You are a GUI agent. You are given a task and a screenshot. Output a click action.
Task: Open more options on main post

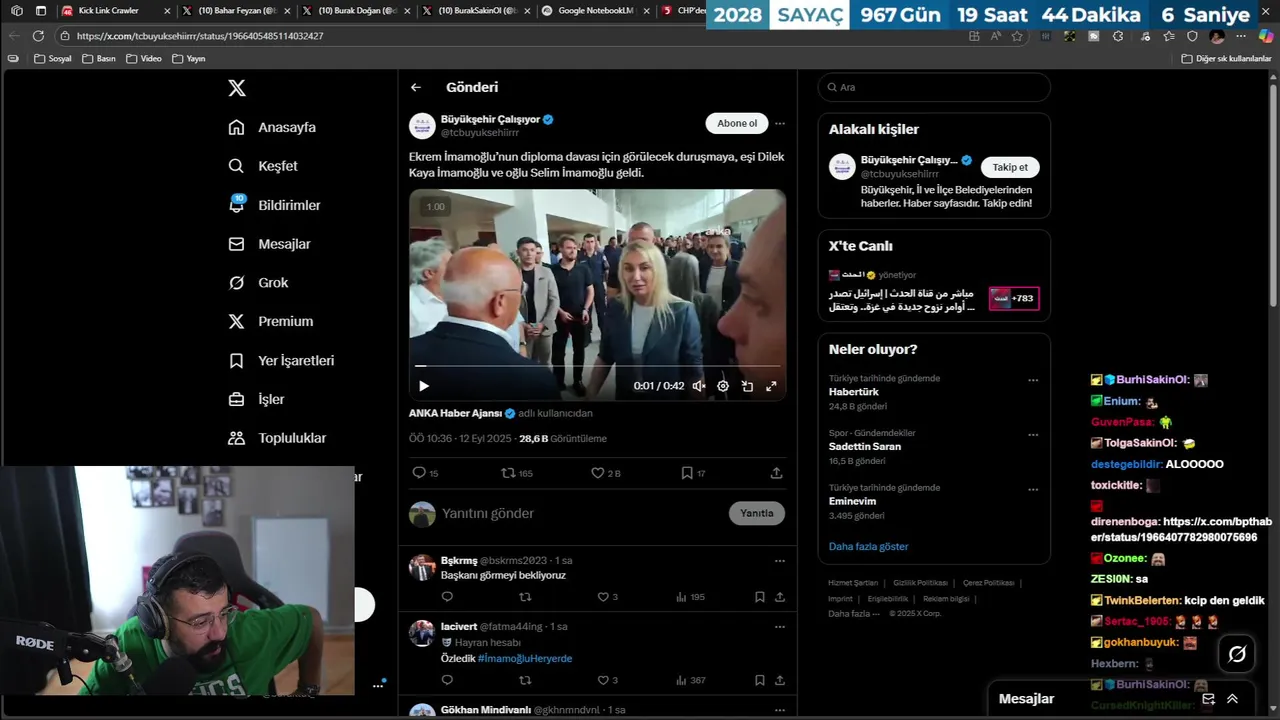click(780, 124)
